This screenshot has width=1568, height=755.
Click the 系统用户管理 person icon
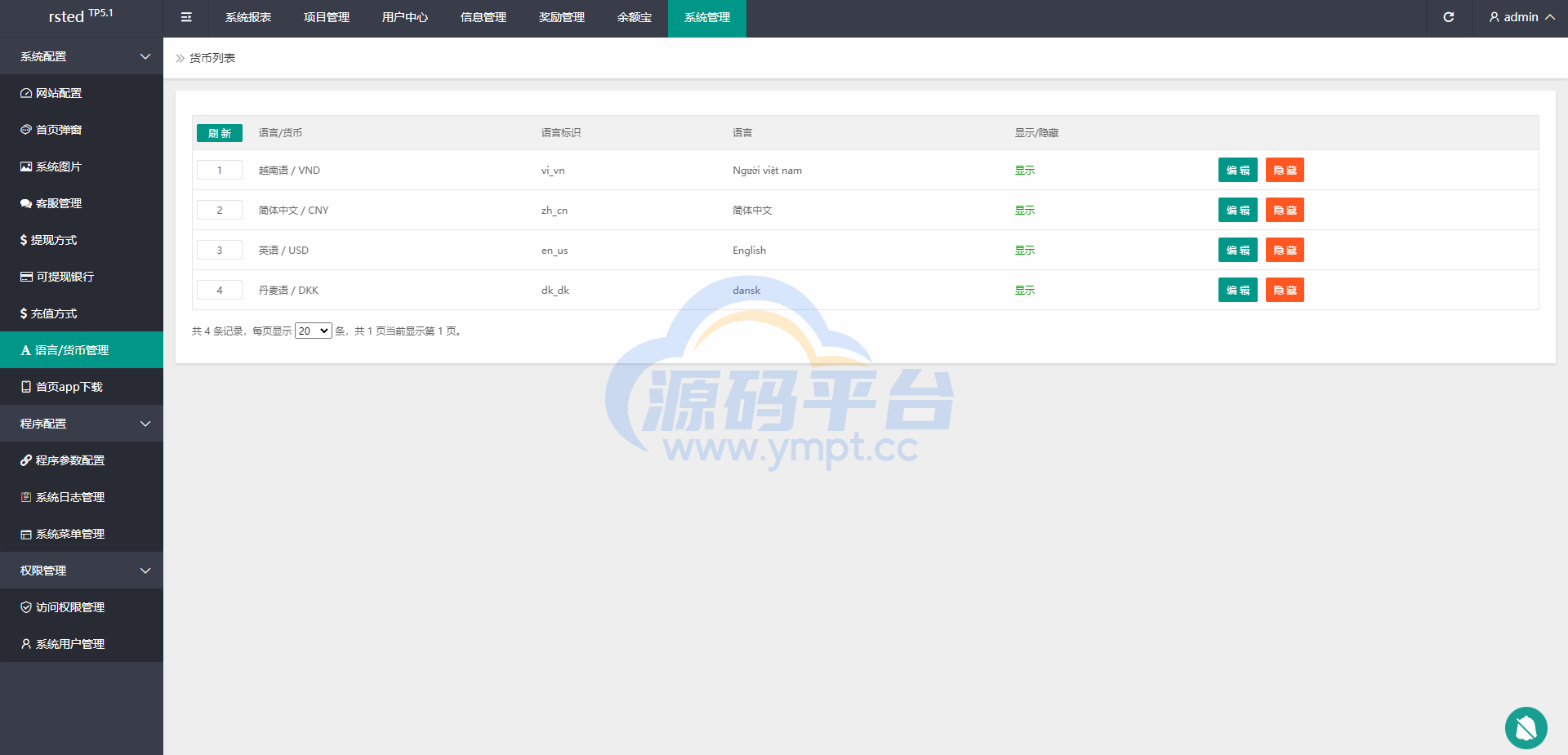coord(26,644)
